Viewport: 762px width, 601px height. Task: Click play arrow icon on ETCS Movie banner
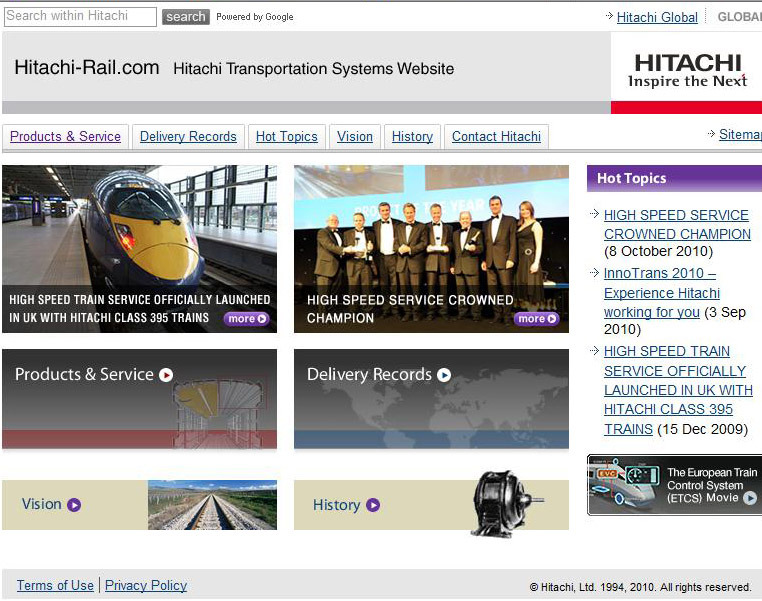coord(750,498)
